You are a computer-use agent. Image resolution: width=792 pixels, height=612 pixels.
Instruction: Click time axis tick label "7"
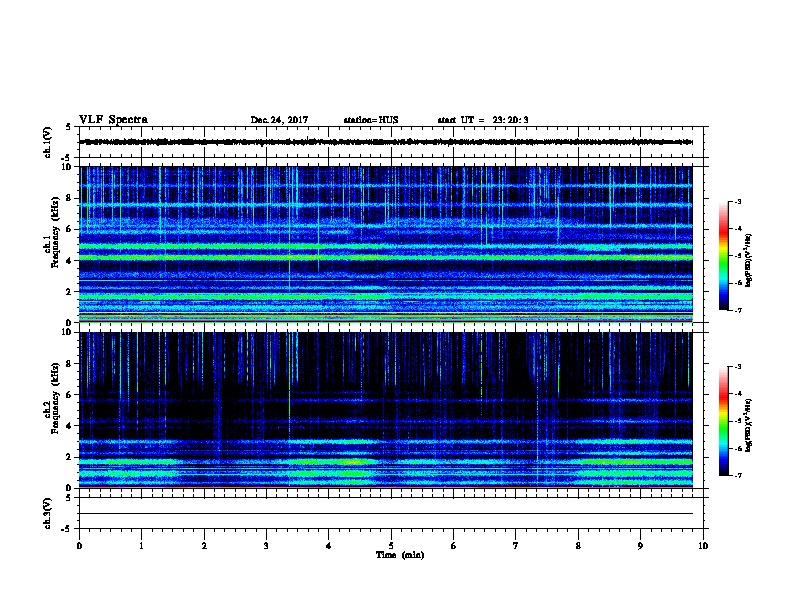516,546
